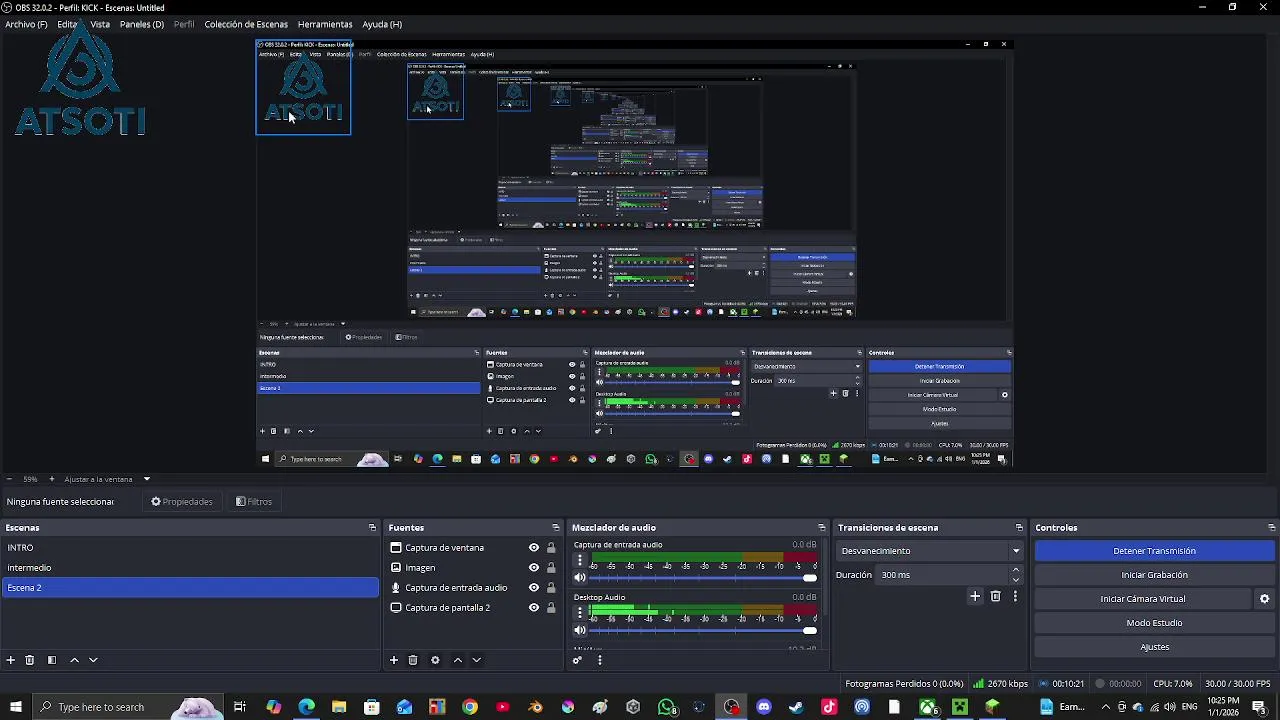Screen dimensions: 1280x720
Task: Lock Captura de entrada audio source
Action: coord(551,588)
